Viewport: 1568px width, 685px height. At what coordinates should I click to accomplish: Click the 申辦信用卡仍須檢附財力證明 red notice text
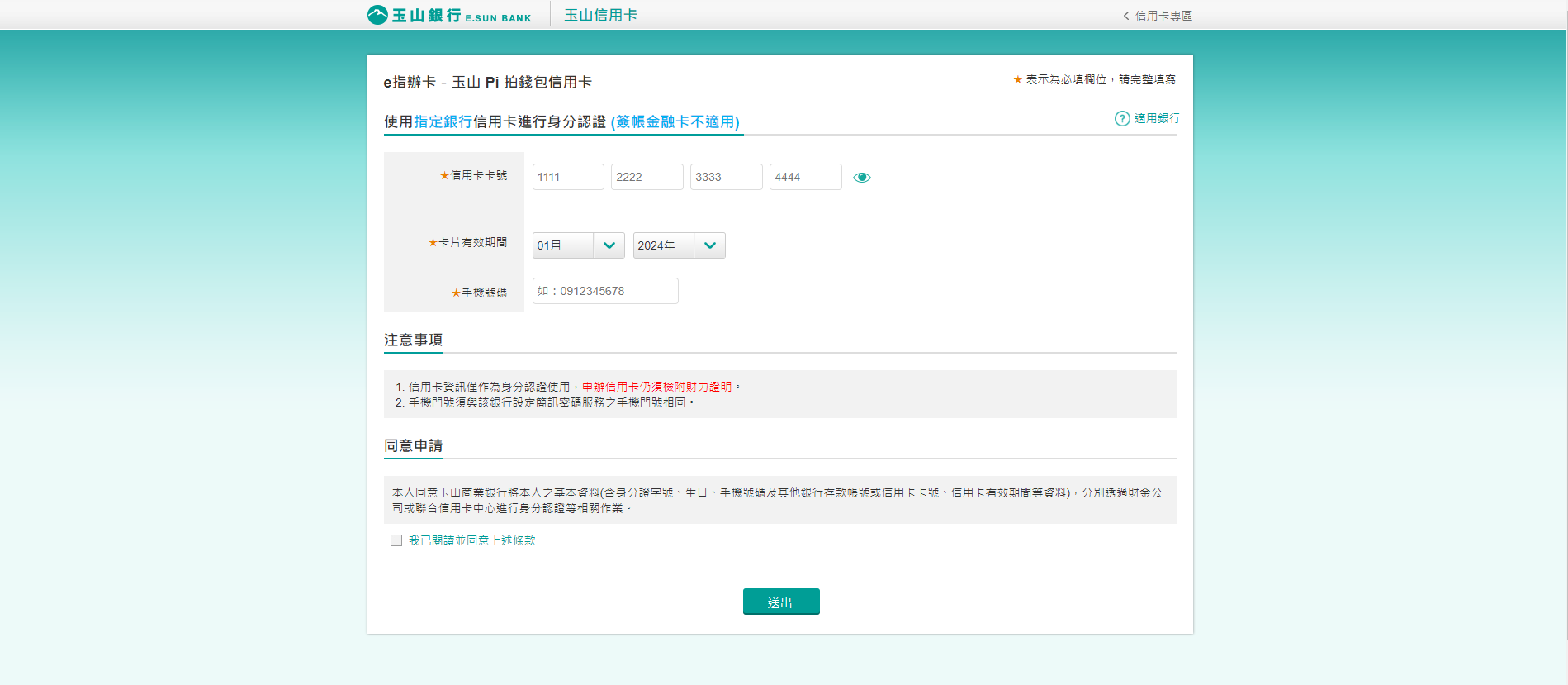(657, 387)
